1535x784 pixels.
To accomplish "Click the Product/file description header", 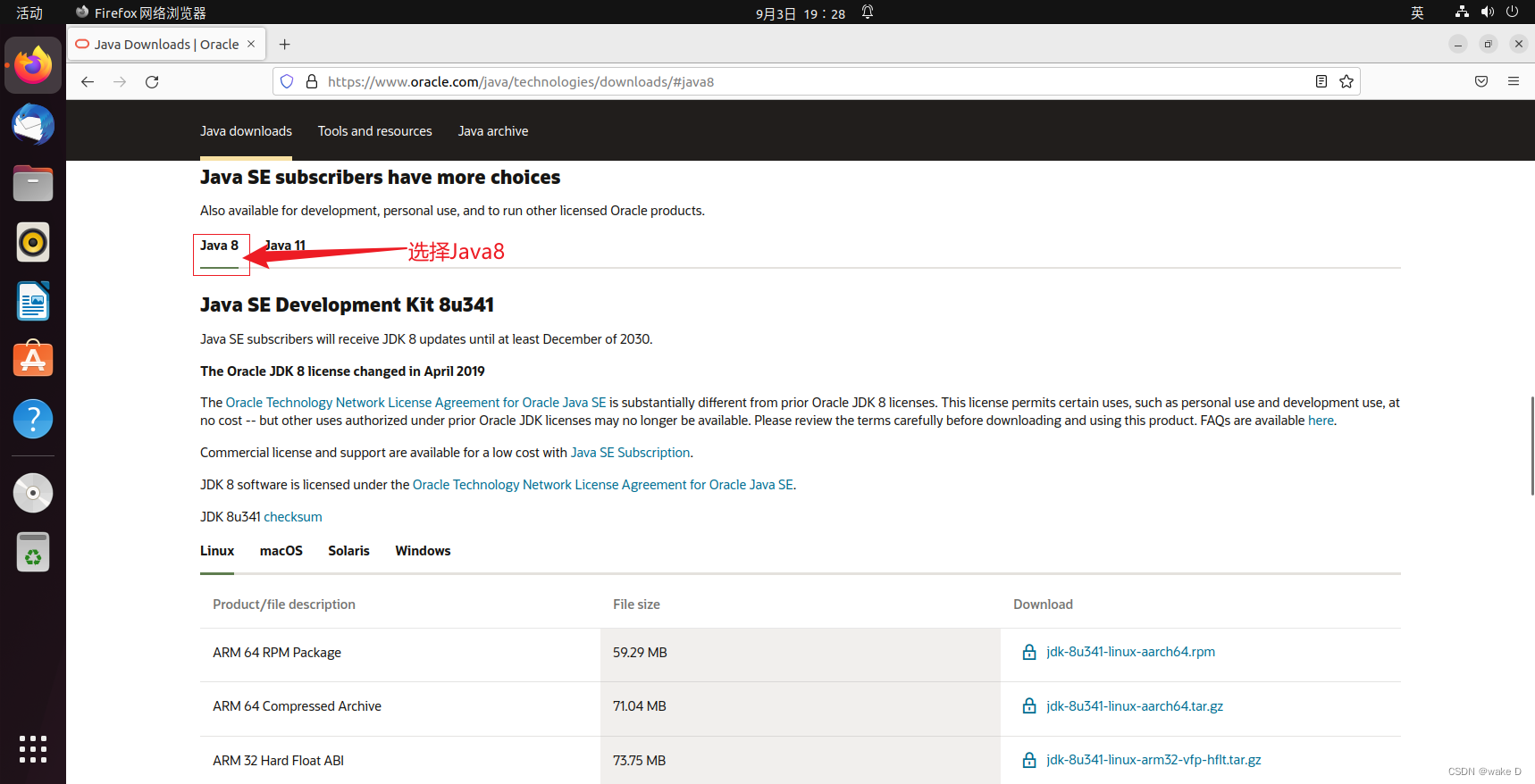I will (x=284, y=605).
